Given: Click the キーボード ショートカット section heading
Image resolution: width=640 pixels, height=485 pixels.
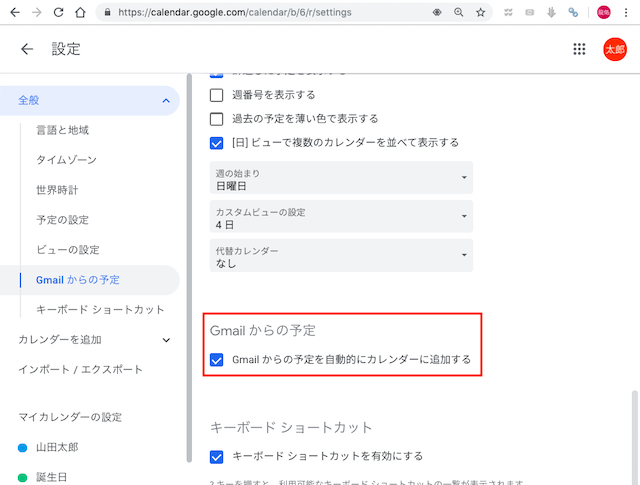Looking at the screenshot, I should point(291,427).
